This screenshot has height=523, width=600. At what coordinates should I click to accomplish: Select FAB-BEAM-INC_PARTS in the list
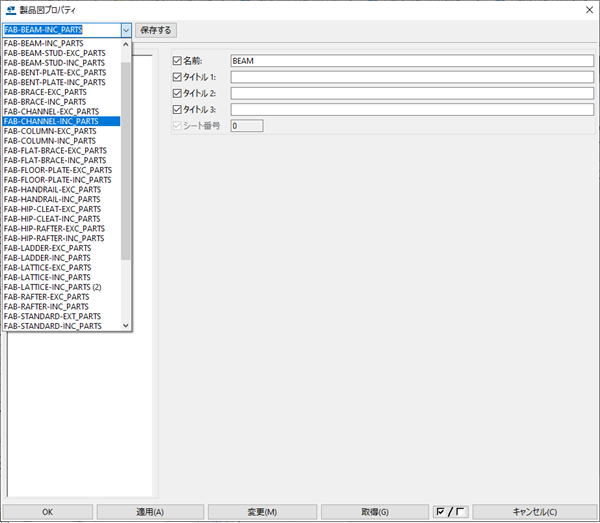pos(62,43)
